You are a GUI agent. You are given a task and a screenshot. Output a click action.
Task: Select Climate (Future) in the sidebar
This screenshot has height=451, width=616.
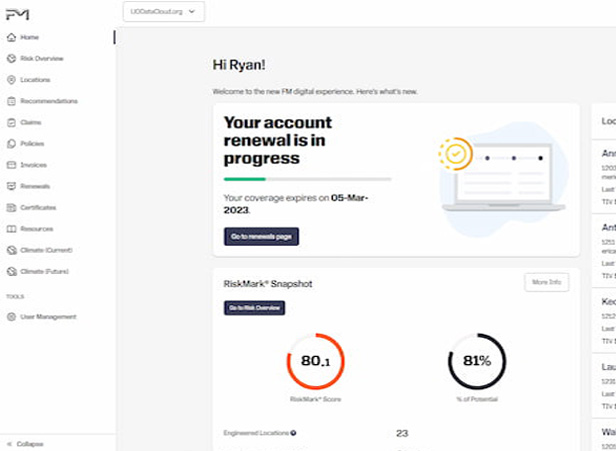45,271
